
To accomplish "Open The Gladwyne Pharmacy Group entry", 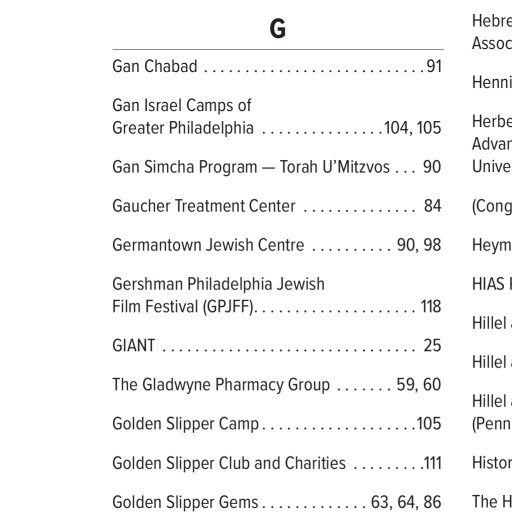I will tap(277, 384).
